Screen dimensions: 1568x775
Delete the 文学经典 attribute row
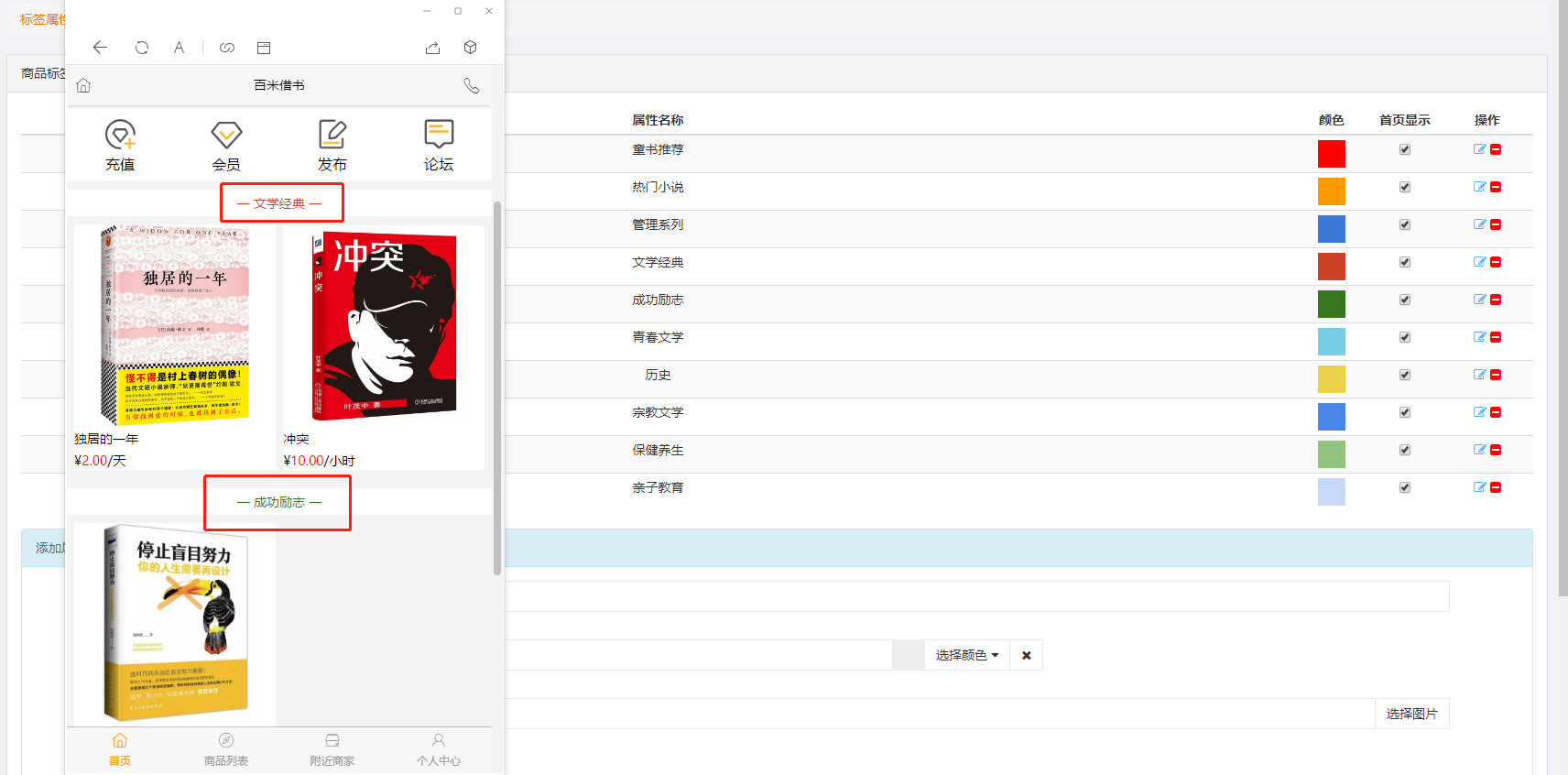pos(1496,262)
